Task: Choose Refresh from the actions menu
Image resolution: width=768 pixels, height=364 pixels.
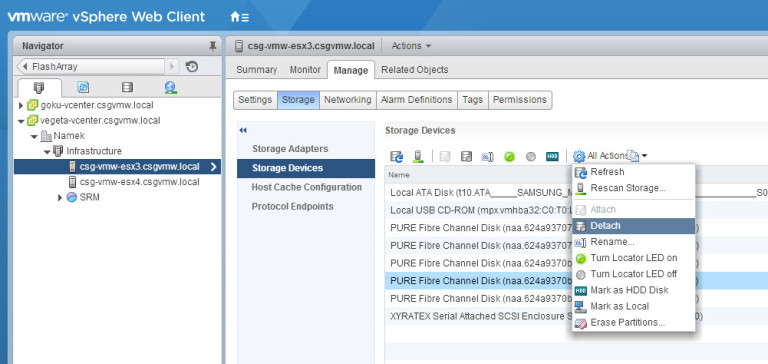Action: point(633,172)
